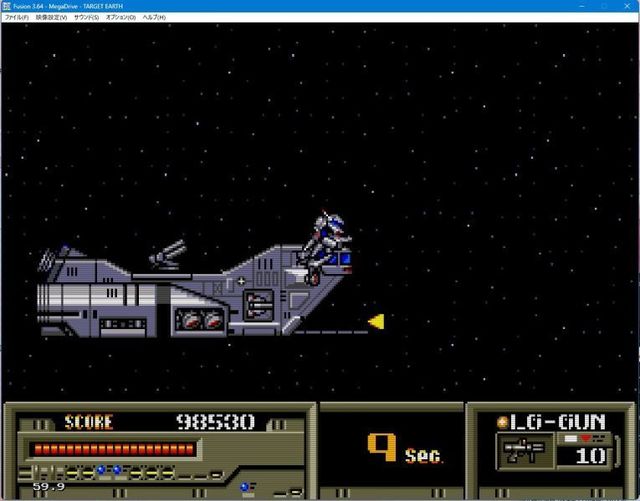640x501 pixels.
Task: Open the ヘルプ(H) help menu
Action: pos(154,18)
